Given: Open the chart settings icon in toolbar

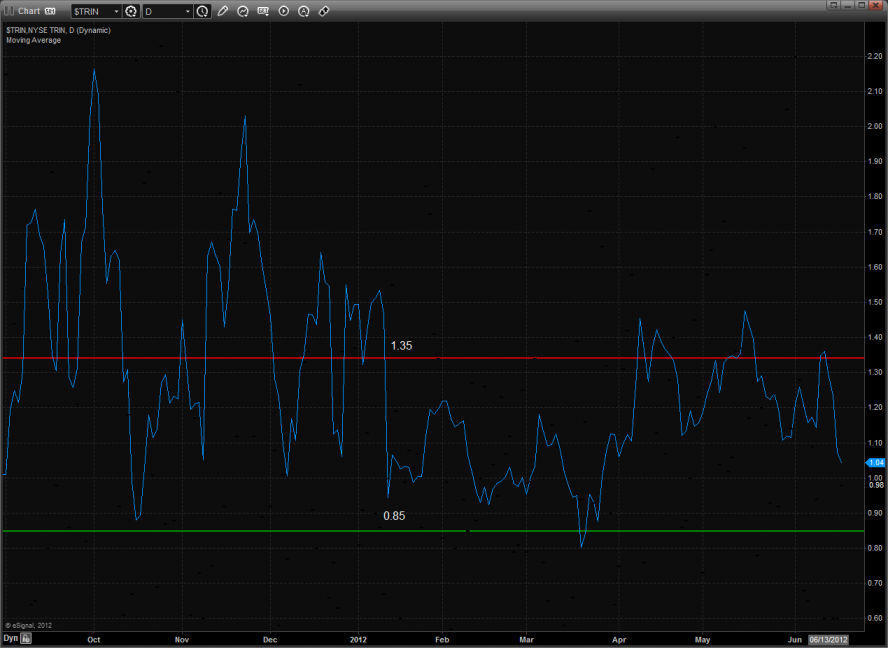Looking at the screenshot, I should (264, 11).
